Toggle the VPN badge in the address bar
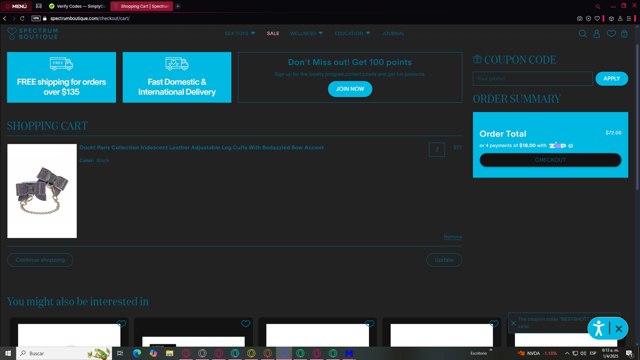Viewport: 640px width, 360px height. pyautogui.click(x=36, y=18)
